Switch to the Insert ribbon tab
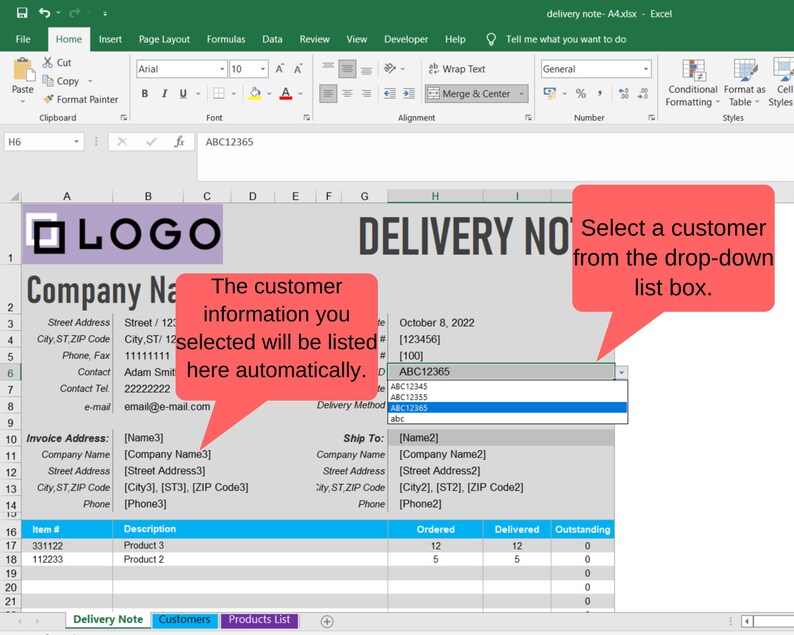This screenshot has height=635, width=794. click(110, 39)
